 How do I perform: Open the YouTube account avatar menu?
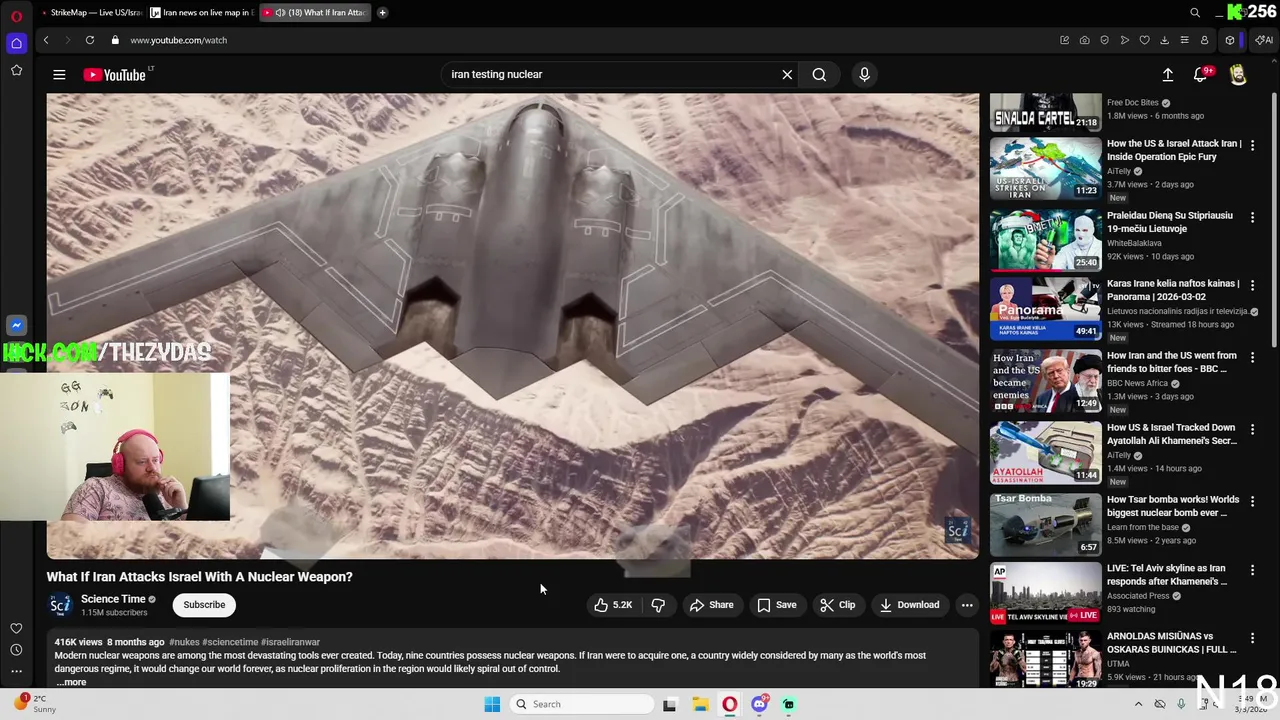pyautogui.click(x=1238, y=75)
